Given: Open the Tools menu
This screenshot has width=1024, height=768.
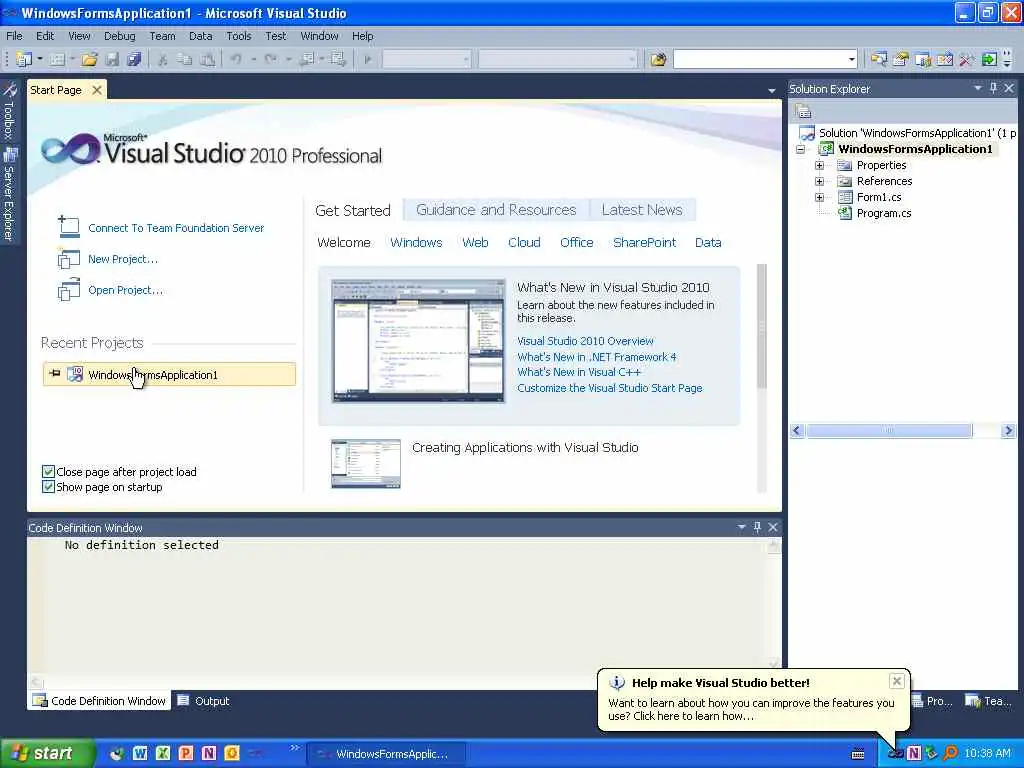Looking at the screenshot, I should [x=238, y=36].
